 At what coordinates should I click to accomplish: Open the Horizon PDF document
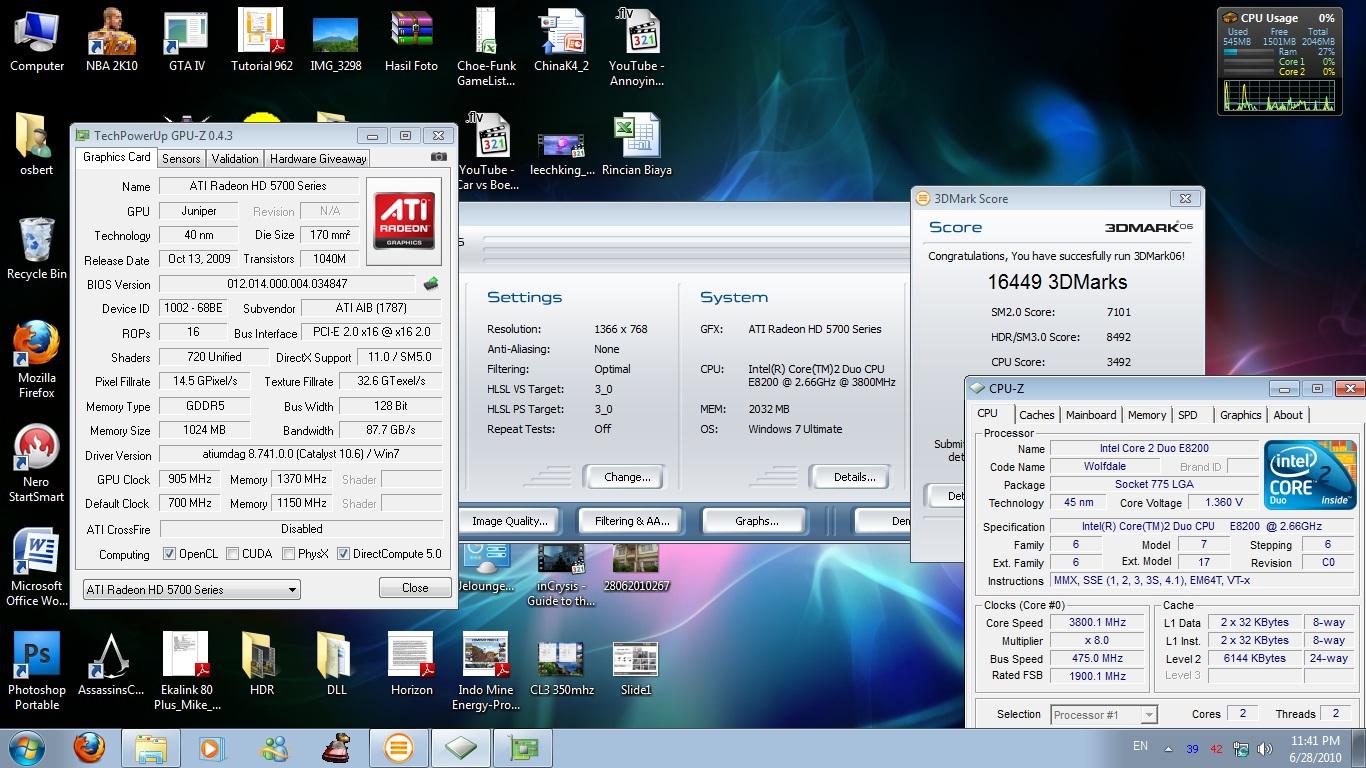coord(411,664)
